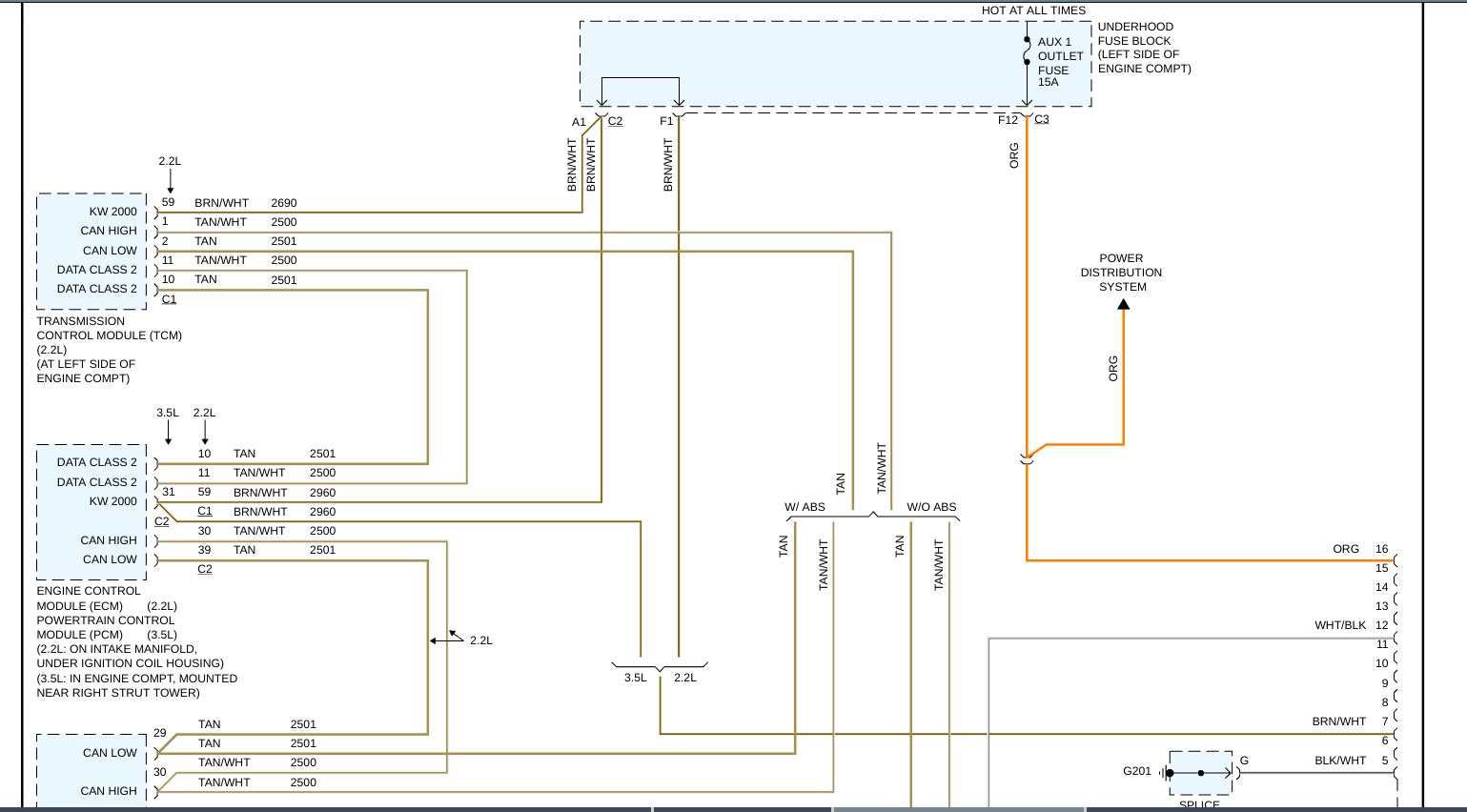Select the Engine Control Module box
This screenshot has width=1467, height=812.
92,511
